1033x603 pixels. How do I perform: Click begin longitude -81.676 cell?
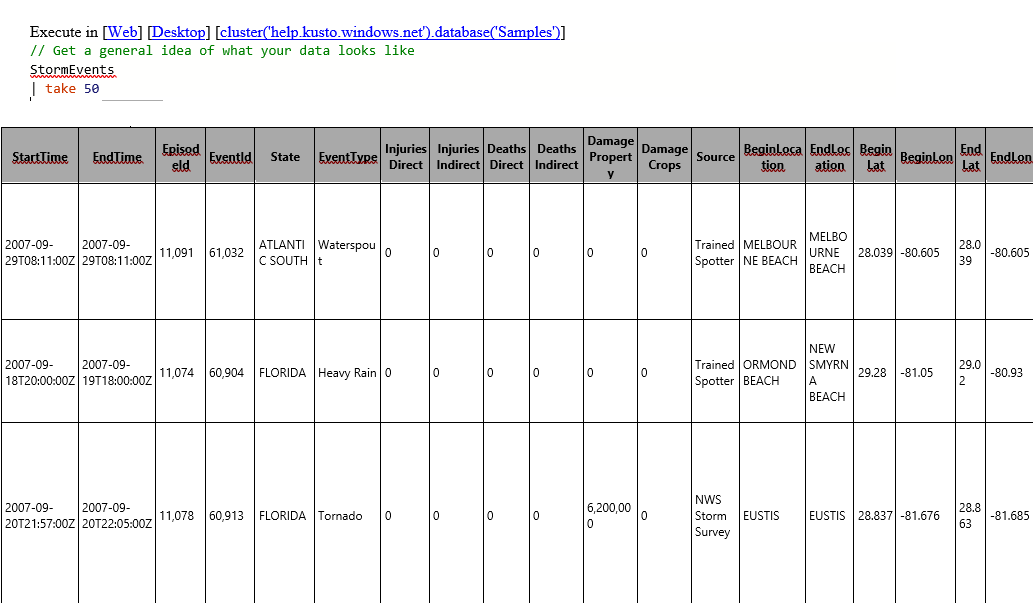pos(926,515)
